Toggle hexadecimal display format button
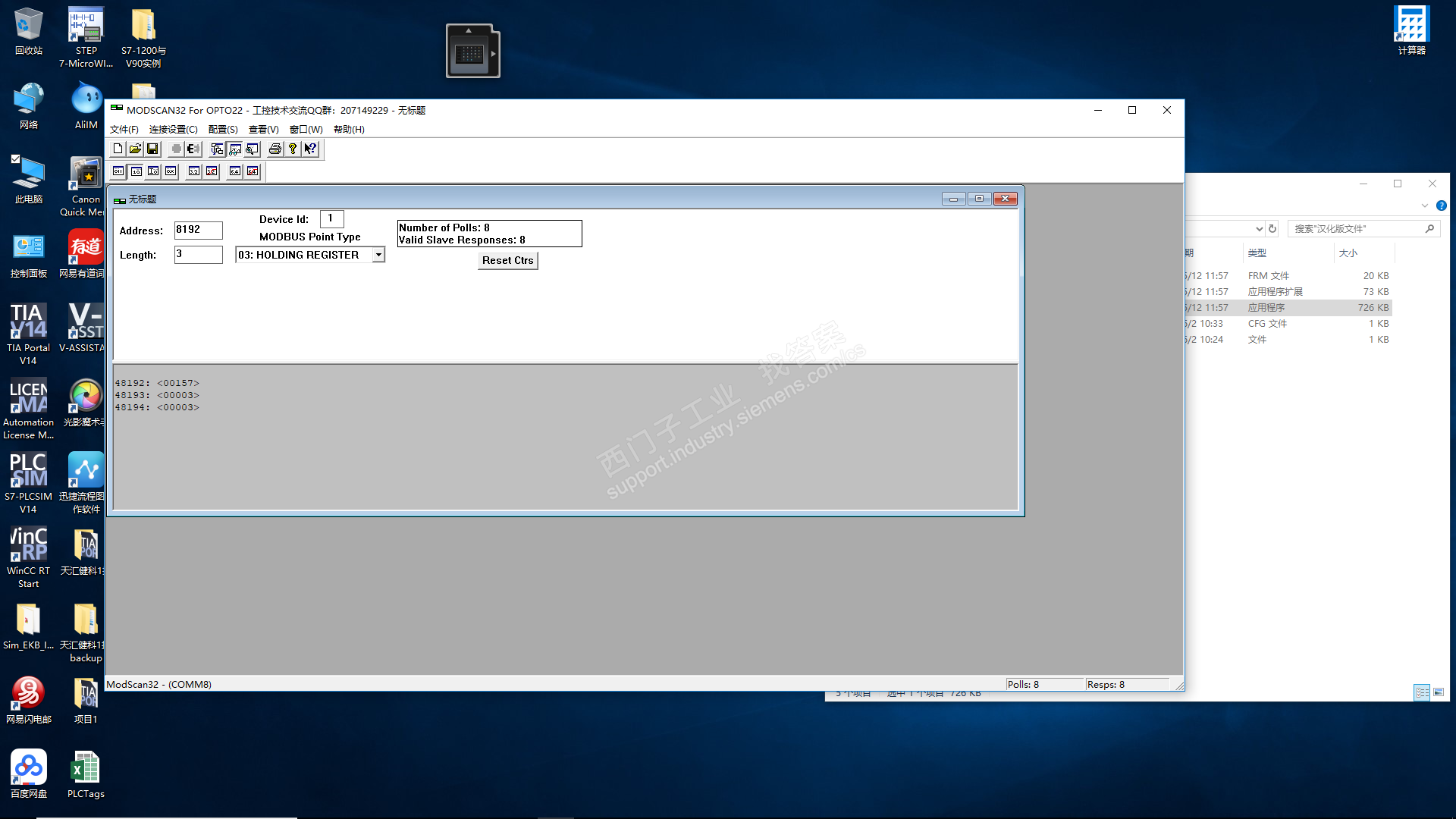This screenshot has height=819, width=1456. pos(171,171)
